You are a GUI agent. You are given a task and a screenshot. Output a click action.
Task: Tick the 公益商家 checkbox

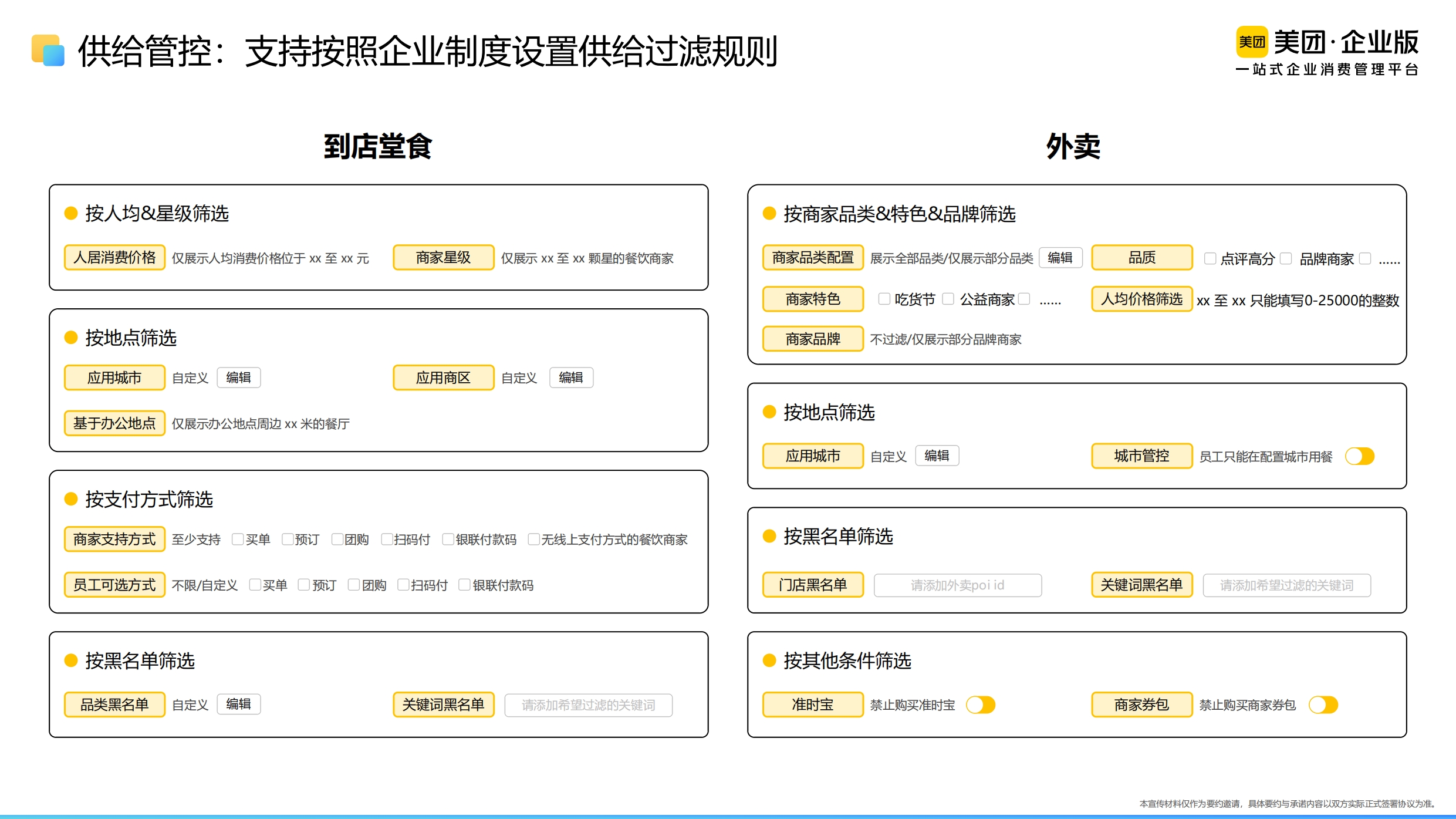[x=948, y=299]
